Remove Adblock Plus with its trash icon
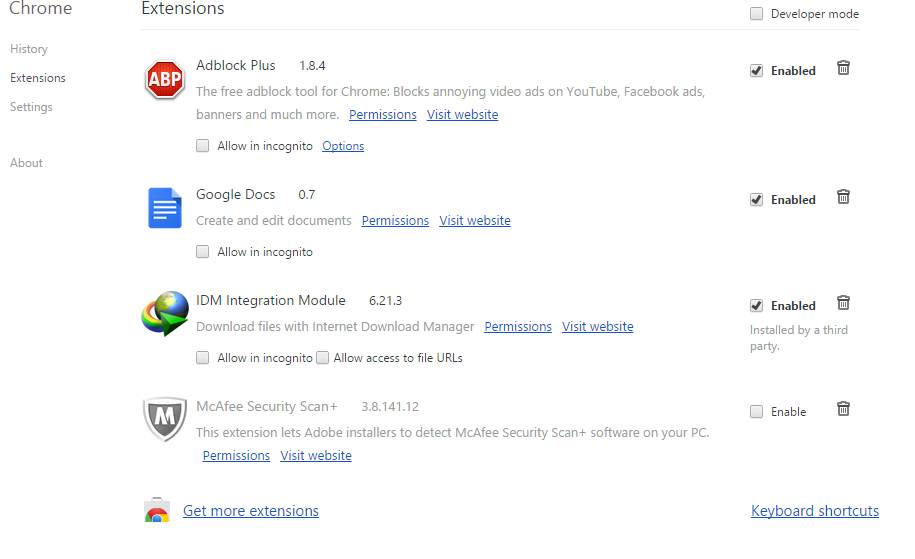The height and width of the screenshot is (559, 915). (x=843, y=68)
